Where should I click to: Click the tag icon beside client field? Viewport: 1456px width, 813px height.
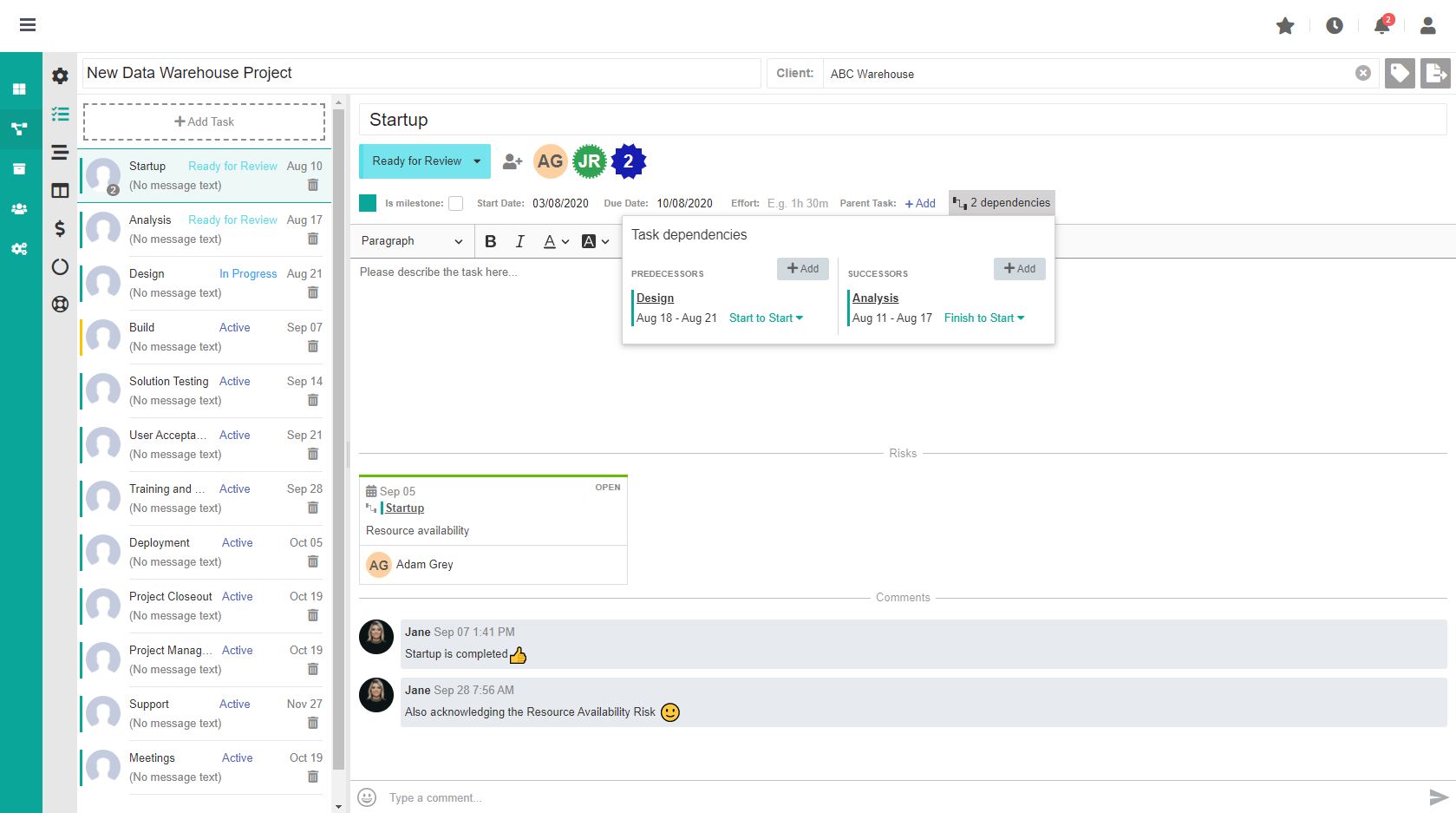tap(1400, 74)
